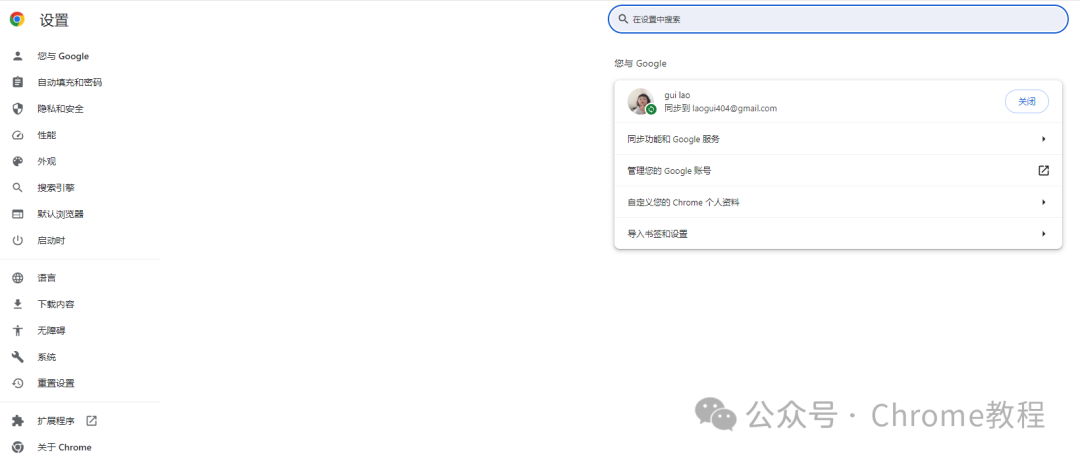Click the Chrome logo beside 设置 title

[17, 19]
